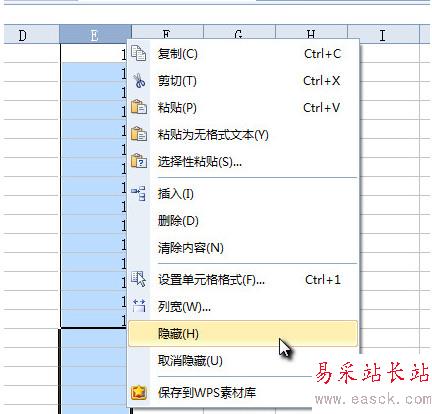
Task: Click the scissors Cut icon
Action: tap(139, 81)
